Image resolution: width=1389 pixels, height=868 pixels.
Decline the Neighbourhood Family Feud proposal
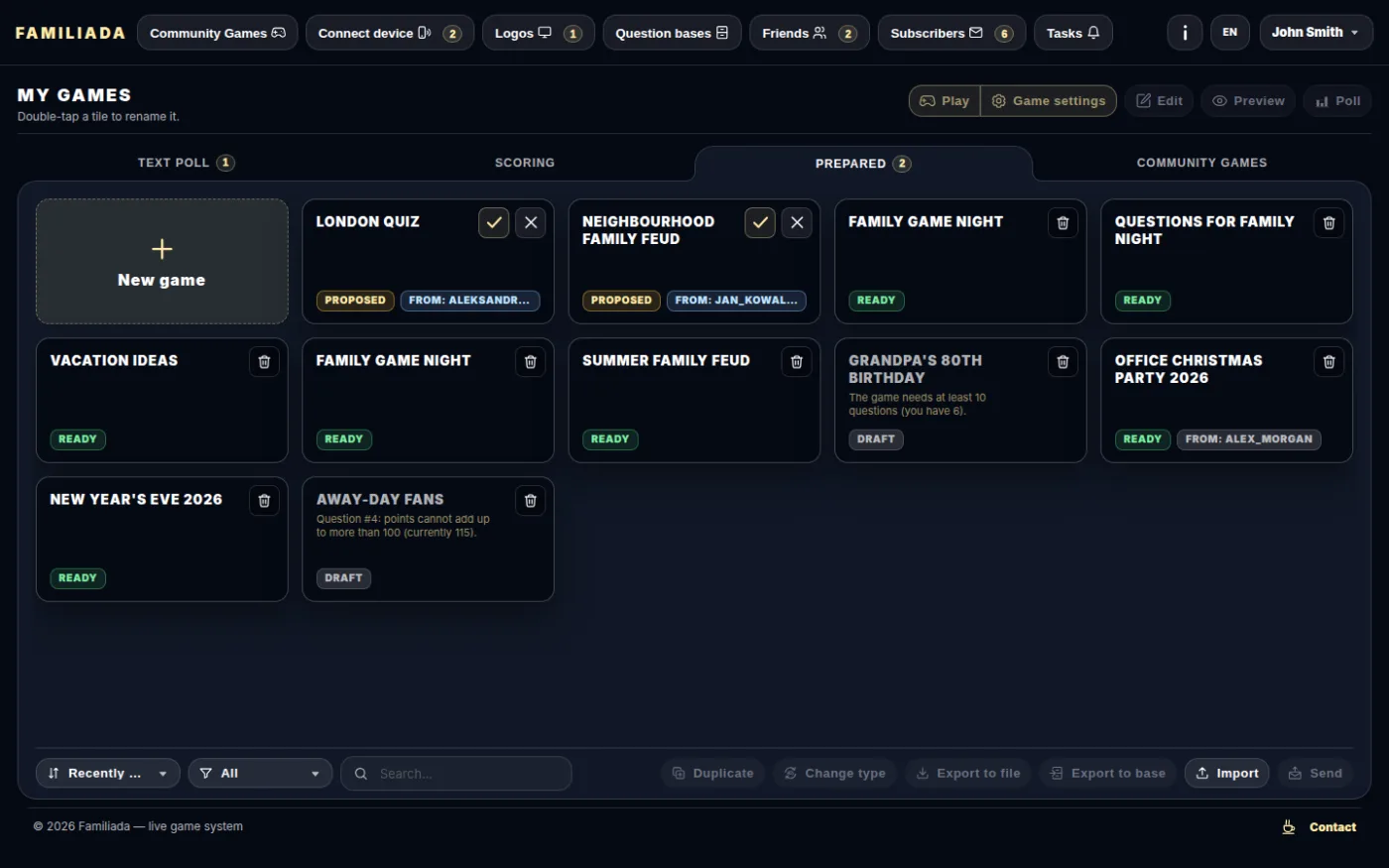797,222
